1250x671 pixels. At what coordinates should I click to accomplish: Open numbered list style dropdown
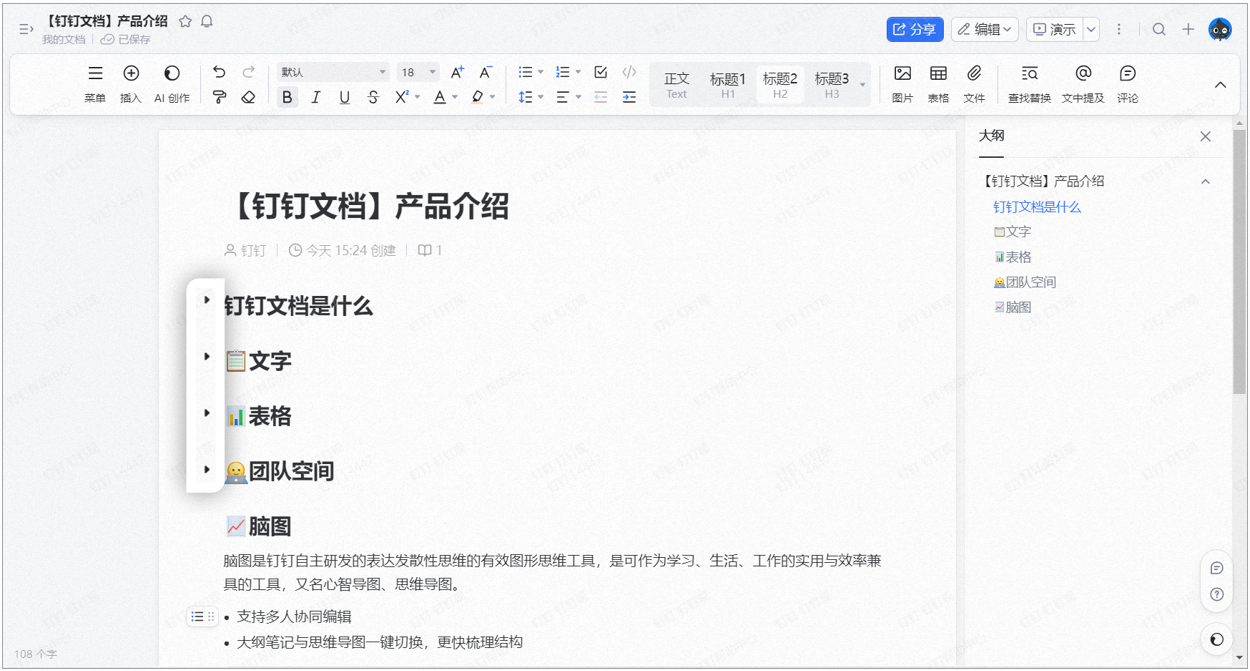pyautogui.click(x=578, y=72)
